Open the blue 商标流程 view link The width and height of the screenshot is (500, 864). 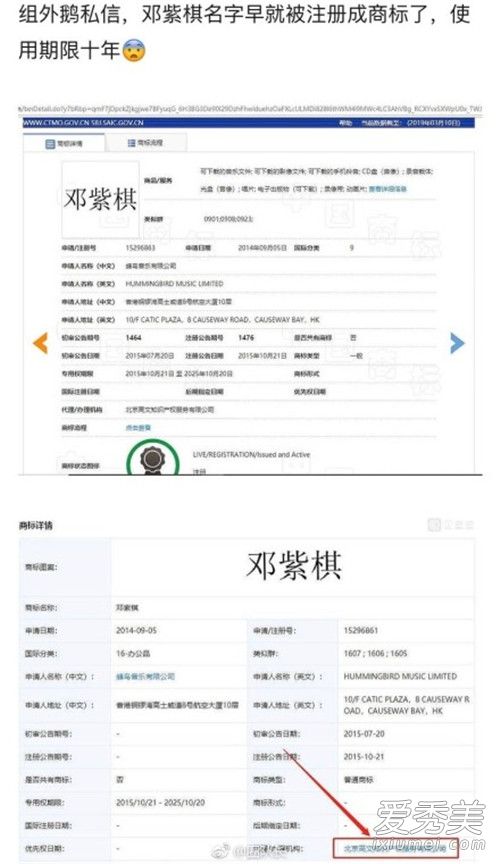(138, 428)
